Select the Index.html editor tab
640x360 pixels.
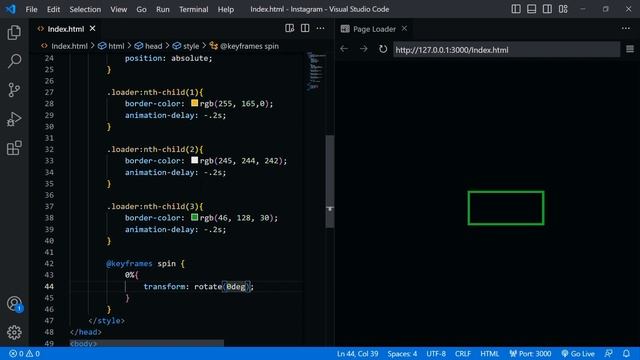65,29
